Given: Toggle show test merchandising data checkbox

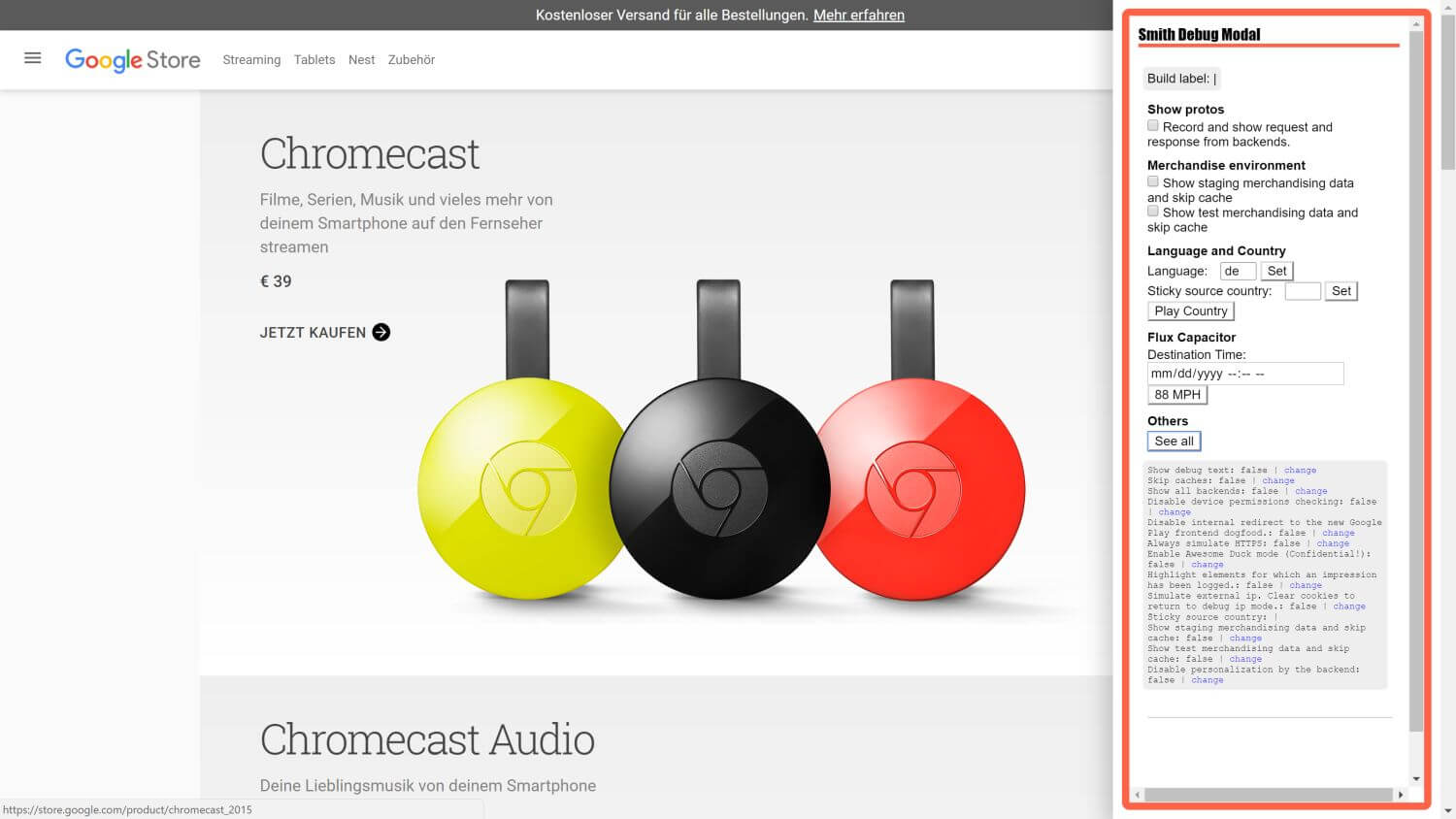Looking at the screenshot, I should tap(1153, 212).
